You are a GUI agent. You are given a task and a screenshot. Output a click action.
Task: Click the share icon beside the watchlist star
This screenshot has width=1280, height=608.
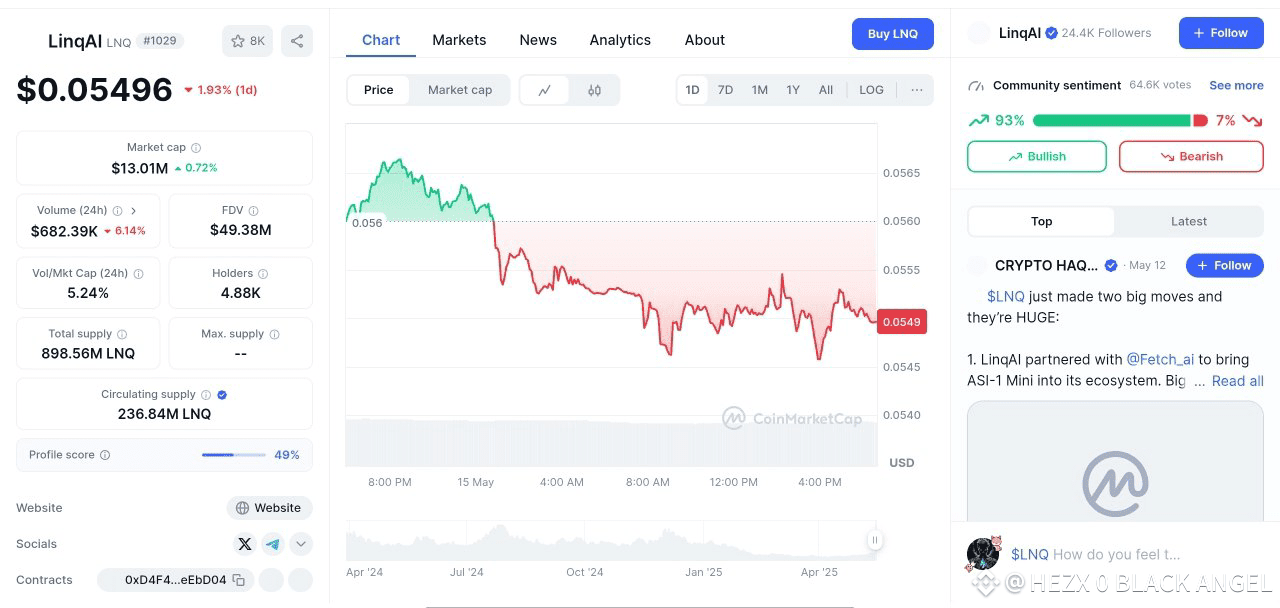[x=297, y=41]
